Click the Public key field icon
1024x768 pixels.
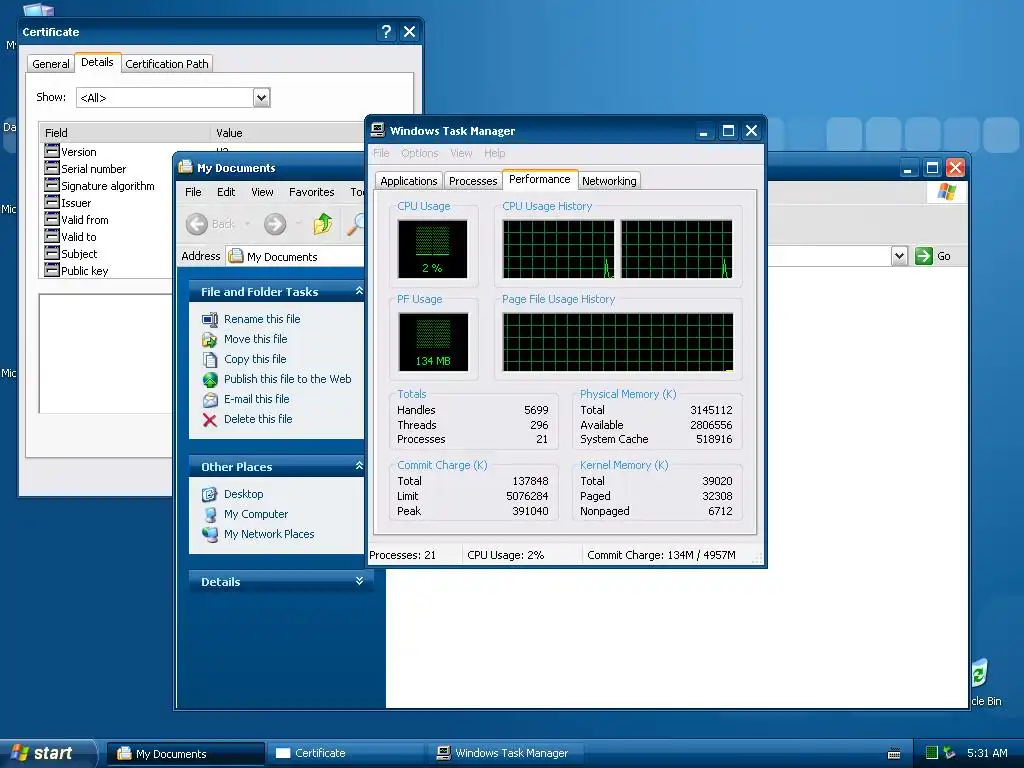point(52,270)
